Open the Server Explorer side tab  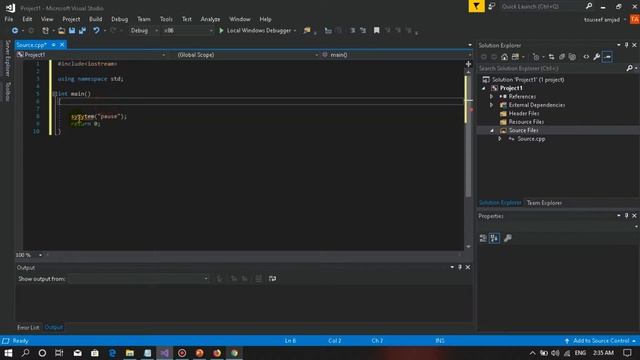(7, 58)
